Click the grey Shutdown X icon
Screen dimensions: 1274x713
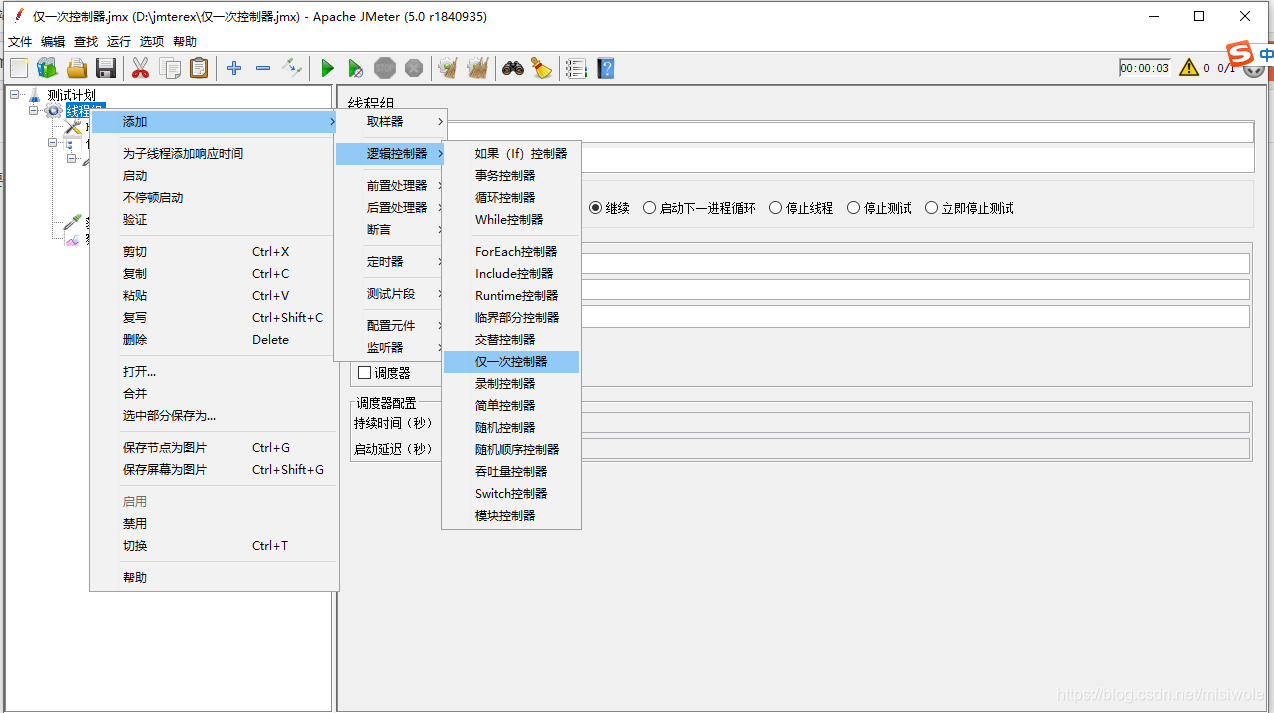point(414,68)
